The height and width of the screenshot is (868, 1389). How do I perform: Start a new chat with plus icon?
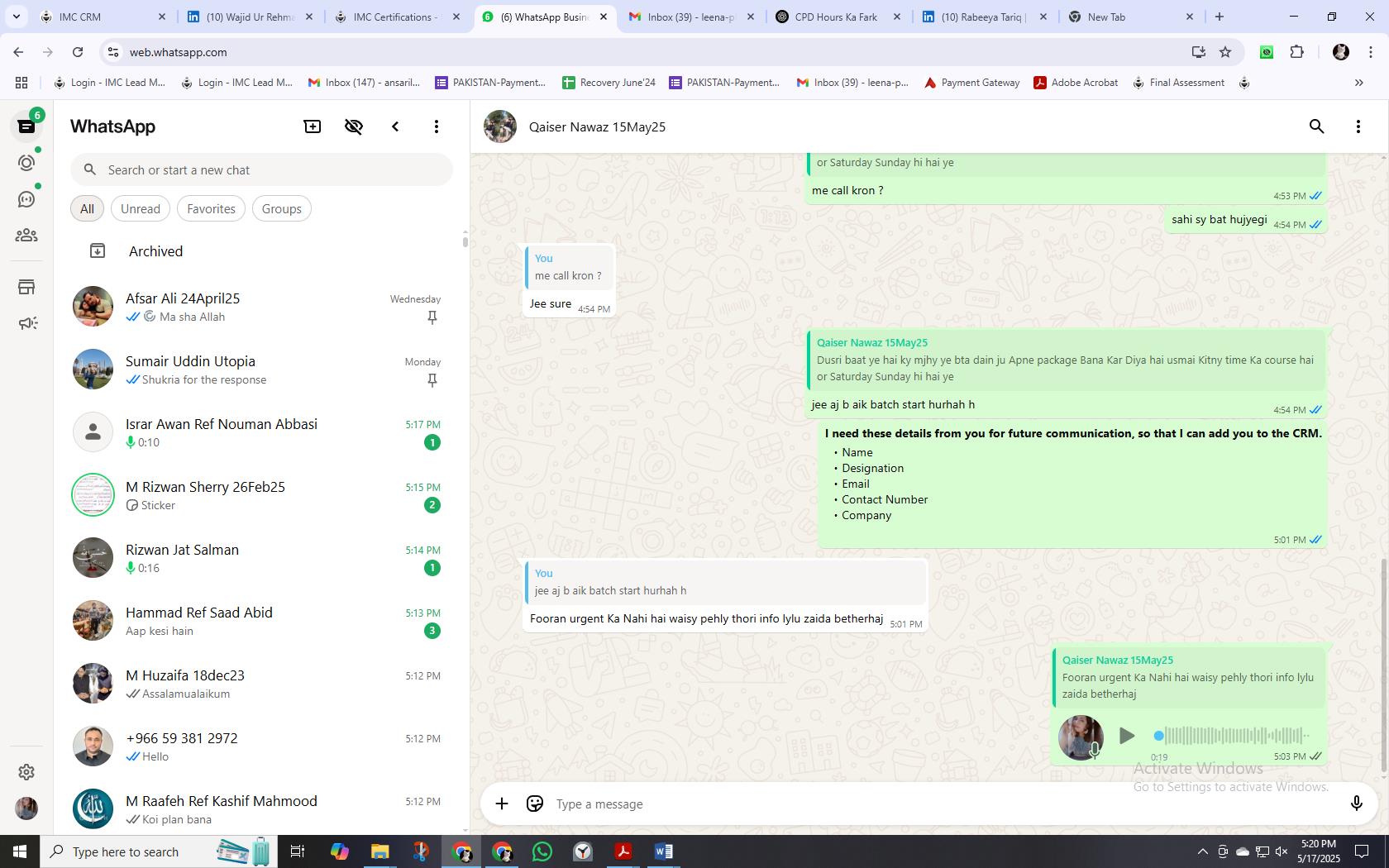click(x=313, y=126)
